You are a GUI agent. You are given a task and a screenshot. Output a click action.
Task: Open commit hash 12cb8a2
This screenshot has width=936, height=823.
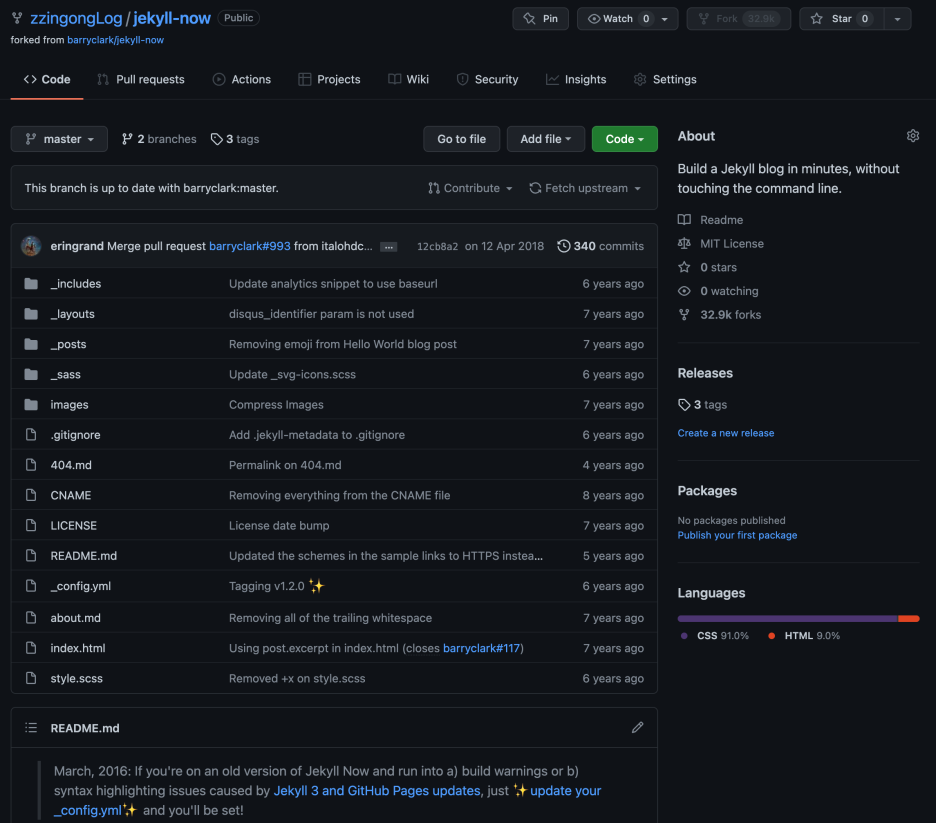[x=437, y=246]
